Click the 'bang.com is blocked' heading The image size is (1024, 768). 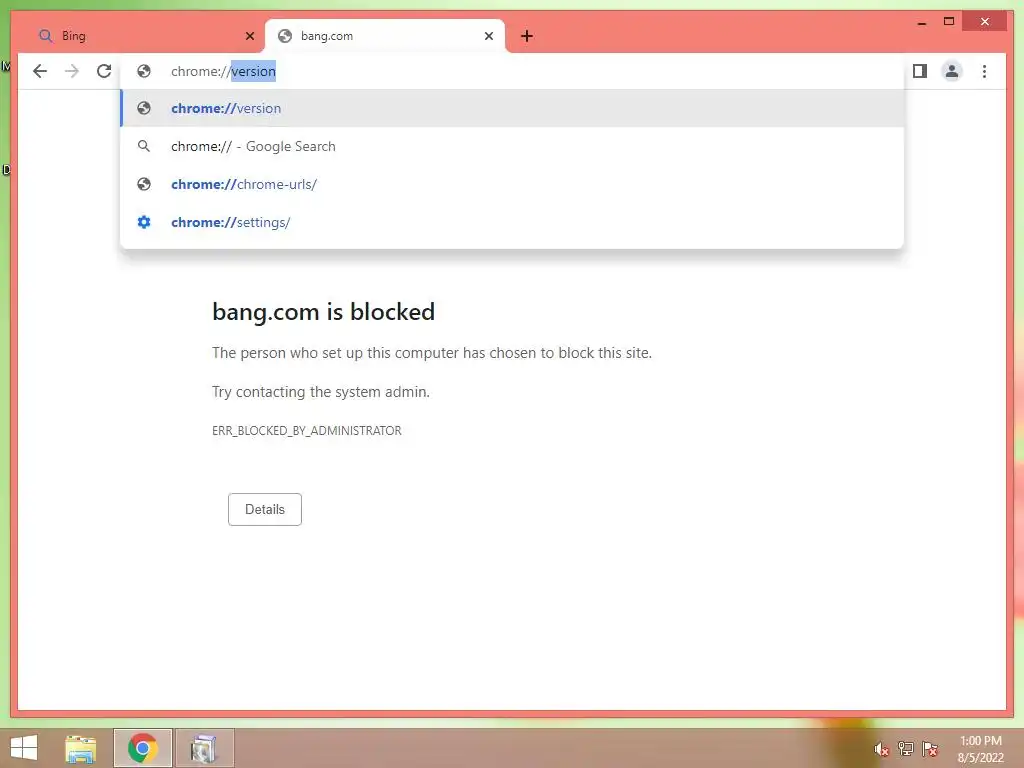[323, 312]
